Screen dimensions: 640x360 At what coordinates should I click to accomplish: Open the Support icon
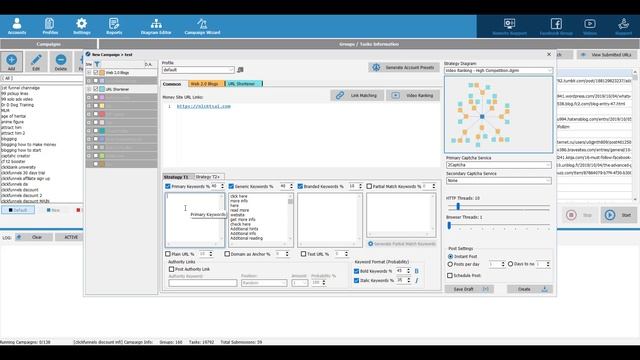click(623, 27)
